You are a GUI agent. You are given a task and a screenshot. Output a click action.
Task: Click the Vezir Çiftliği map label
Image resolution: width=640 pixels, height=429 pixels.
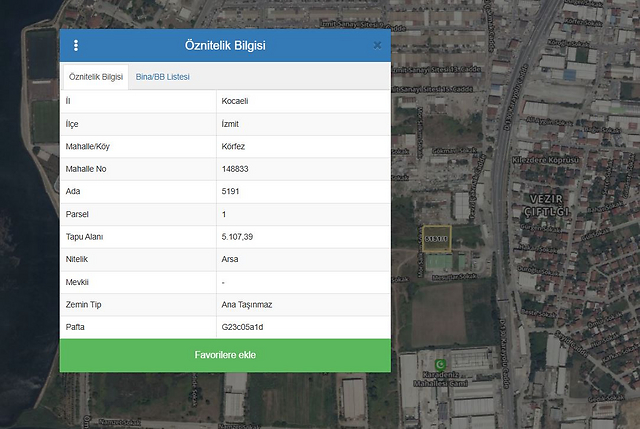(546, 206)
